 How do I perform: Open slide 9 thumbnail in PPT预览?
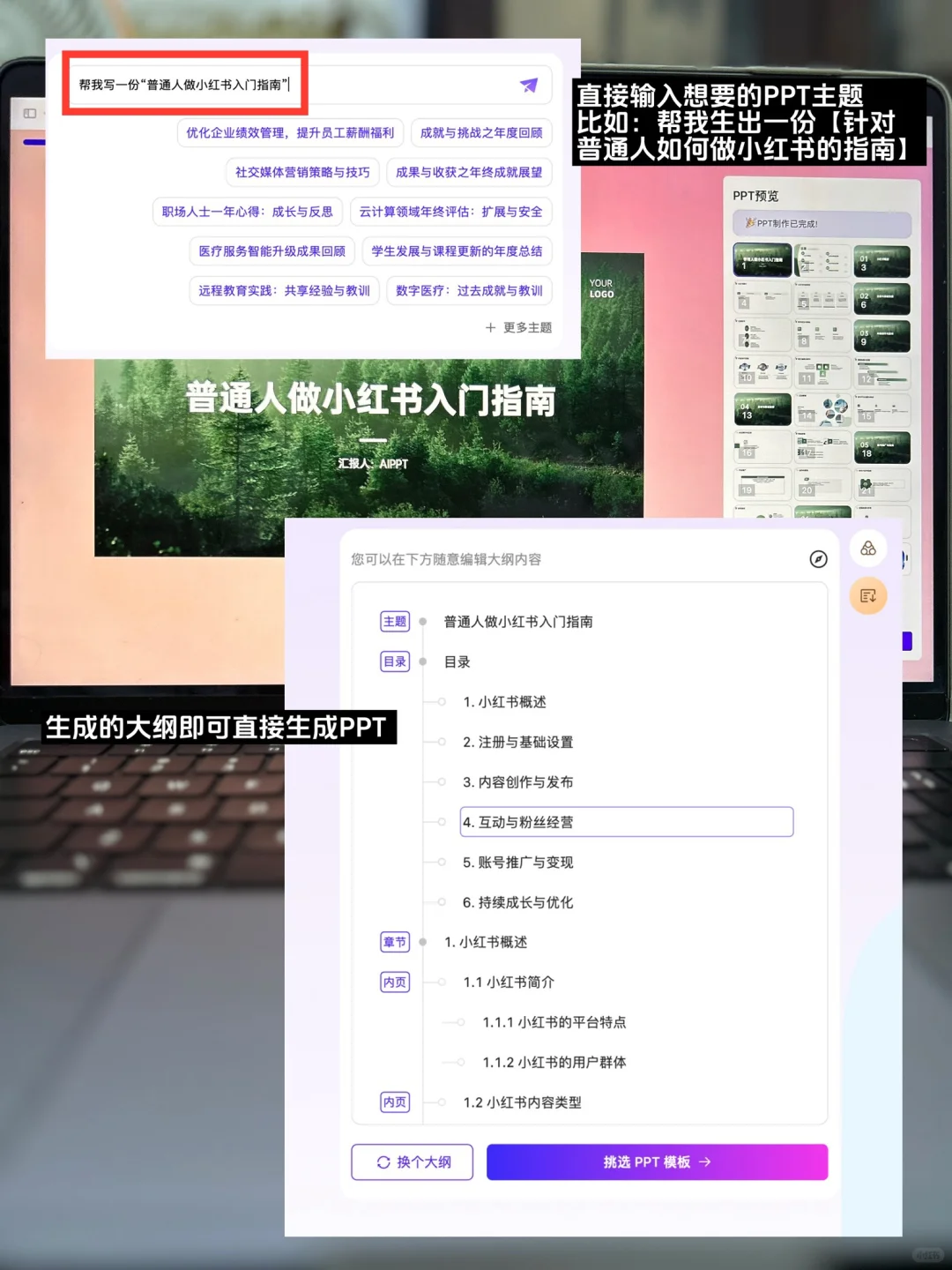pyautogui.click(x=881, y=336)
